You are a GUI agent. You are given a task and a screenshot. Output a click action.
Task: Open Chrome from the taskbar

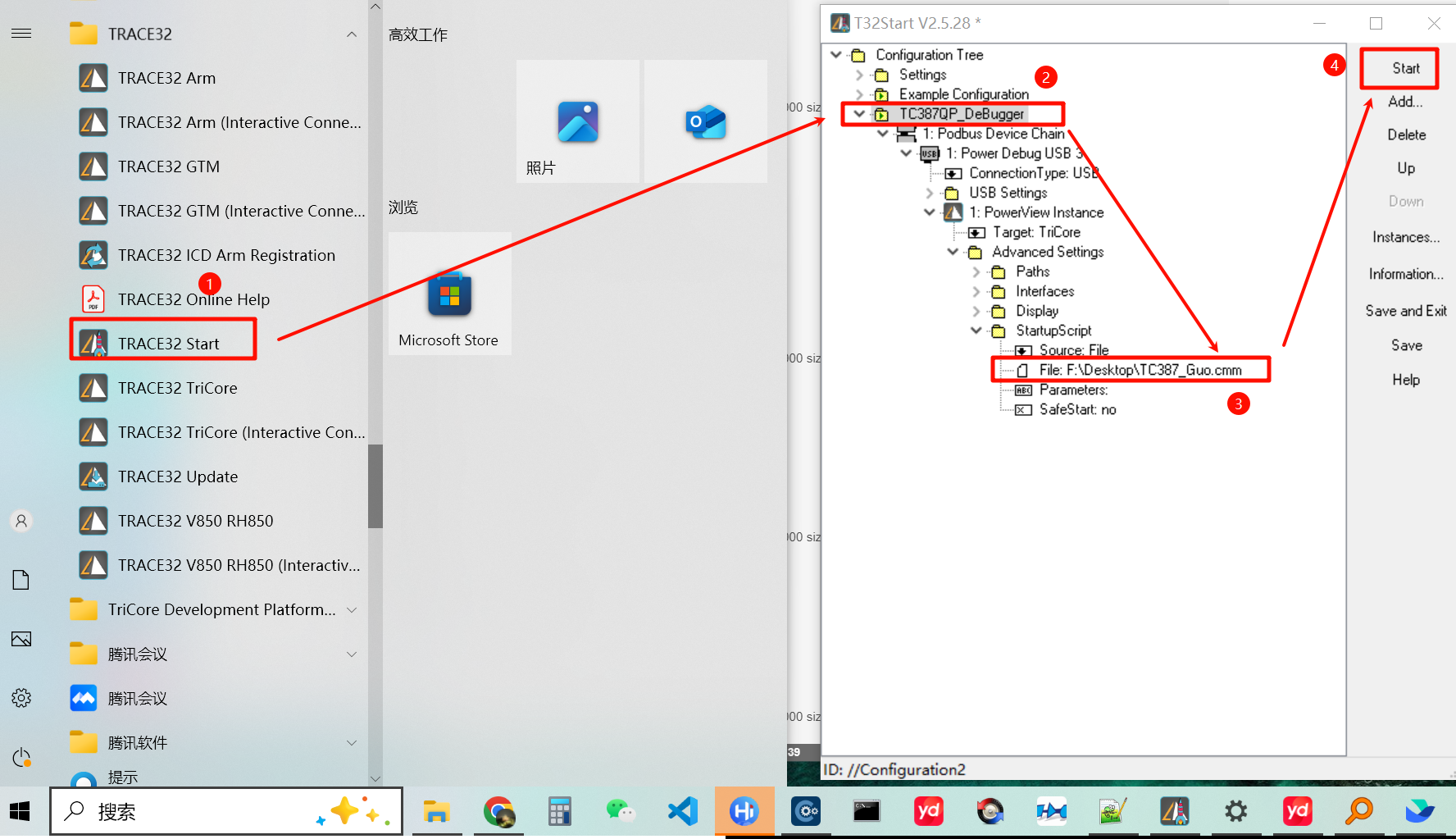click(498, 812)
